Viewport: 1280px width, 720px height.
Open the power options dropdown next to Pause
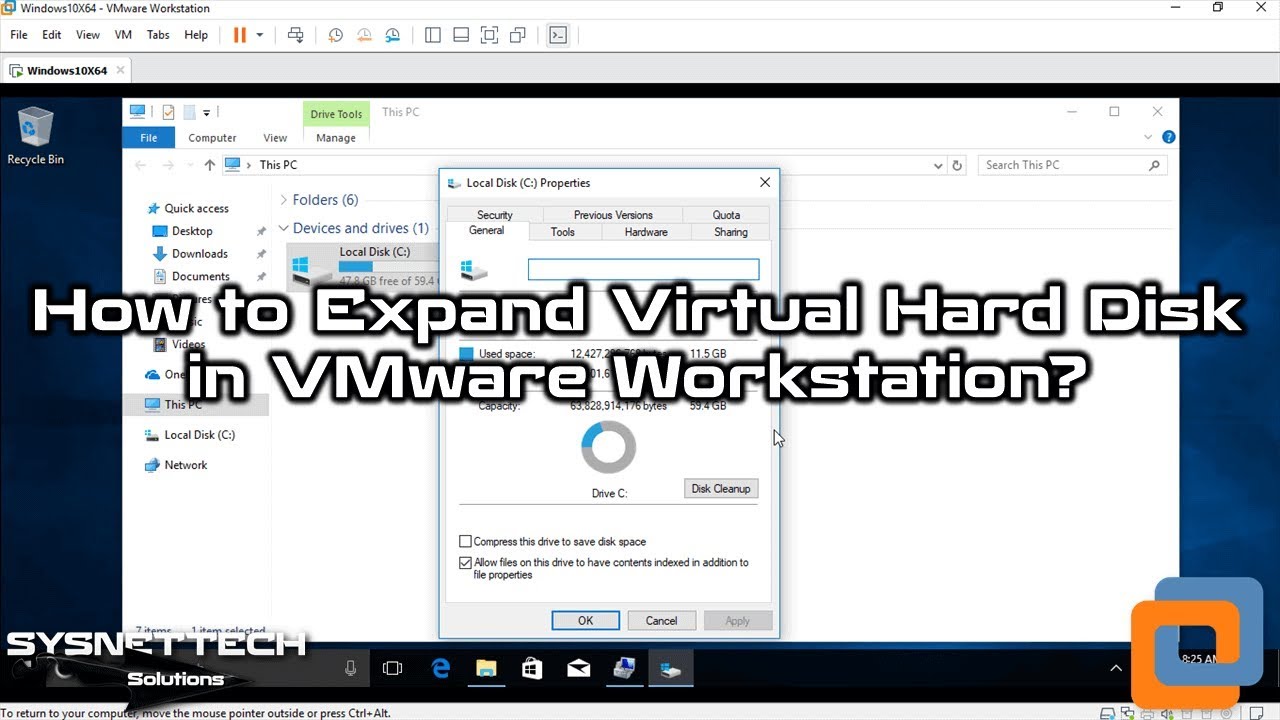pyautogui.click(x=260, y=34)
